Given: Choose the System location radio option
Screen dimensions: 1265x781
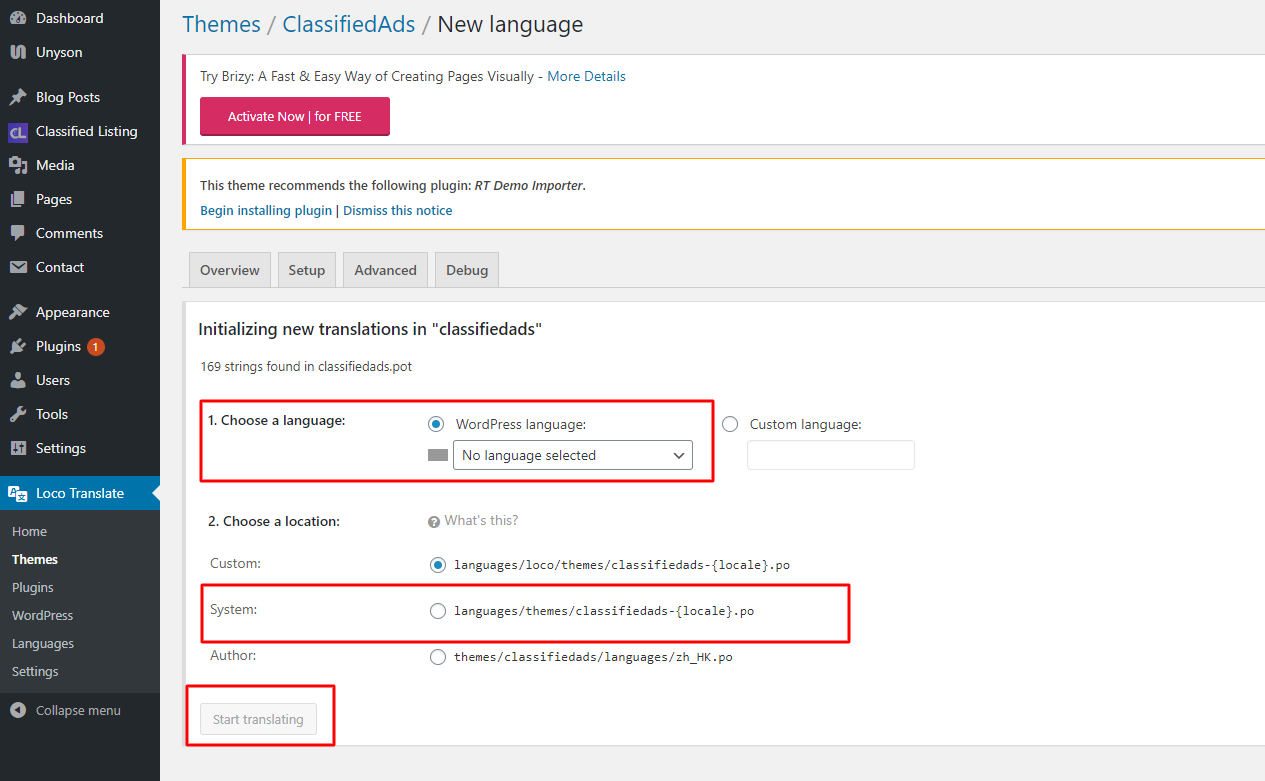Looking at the screenshot, I should click(437, 611).
